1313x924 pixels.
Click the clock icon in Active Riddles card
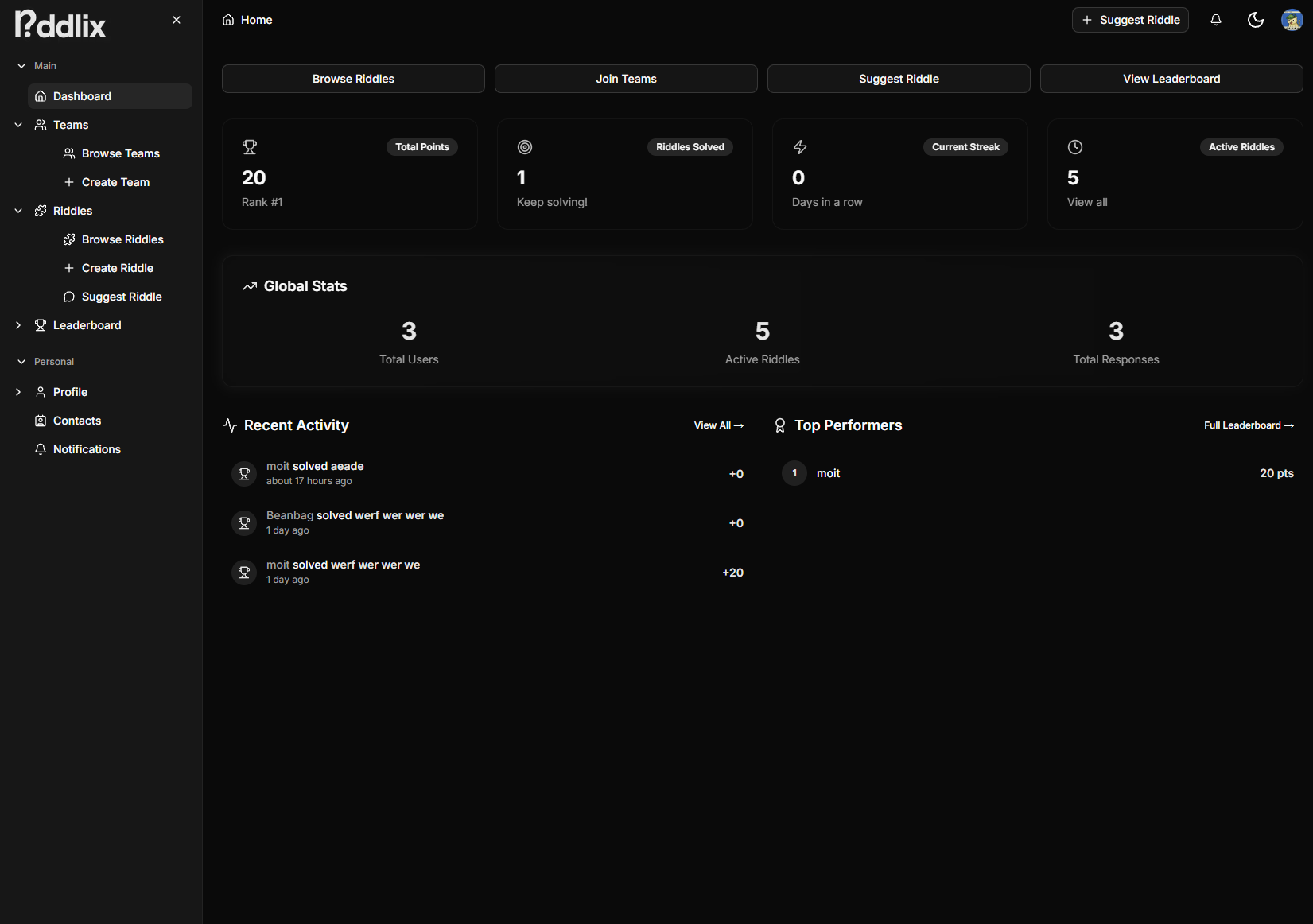pyautogui.click(x=1075, y=147)
